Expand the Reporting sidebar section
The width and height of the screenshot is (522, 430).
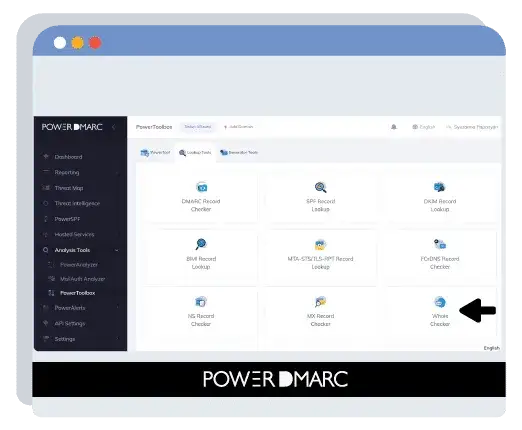(x=117, y=172)
